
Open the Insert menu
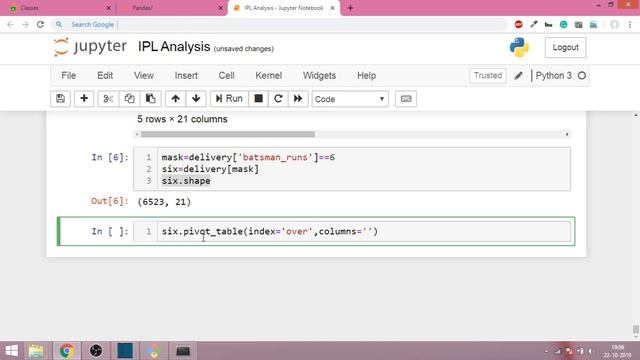click(x=186, y=76)
